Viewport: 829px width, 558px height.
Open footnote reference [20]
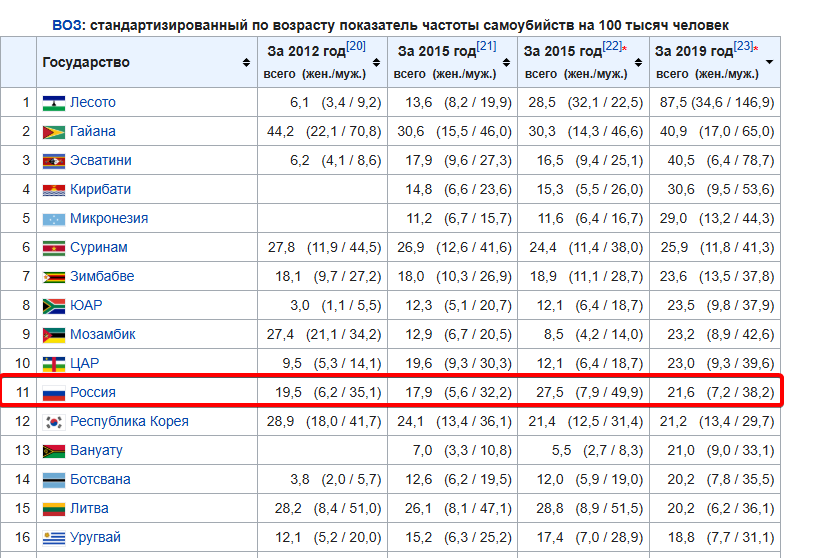tap(356, 46)
